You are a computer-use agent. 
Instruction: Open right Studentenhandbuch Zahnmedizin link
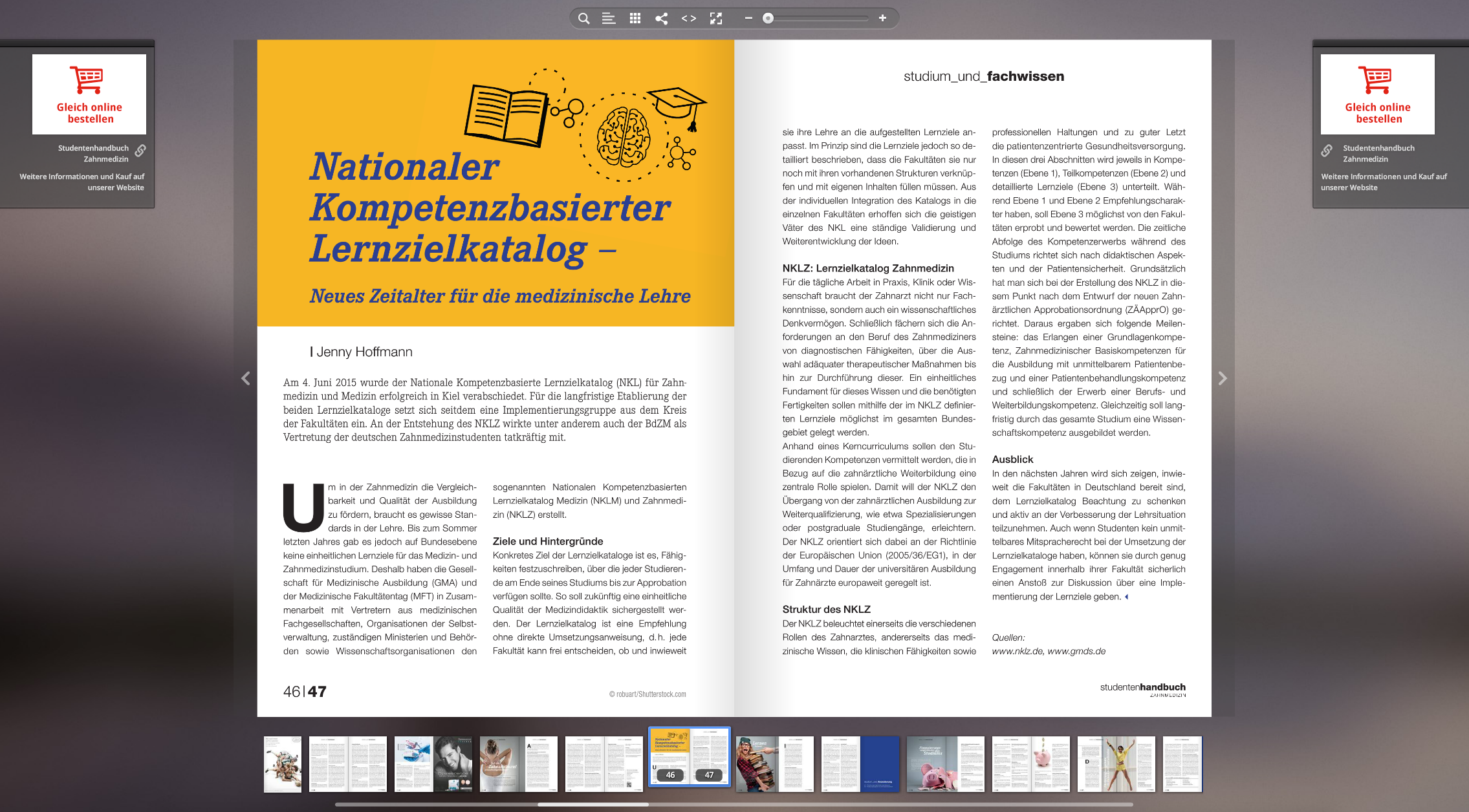coord(1378,153)
